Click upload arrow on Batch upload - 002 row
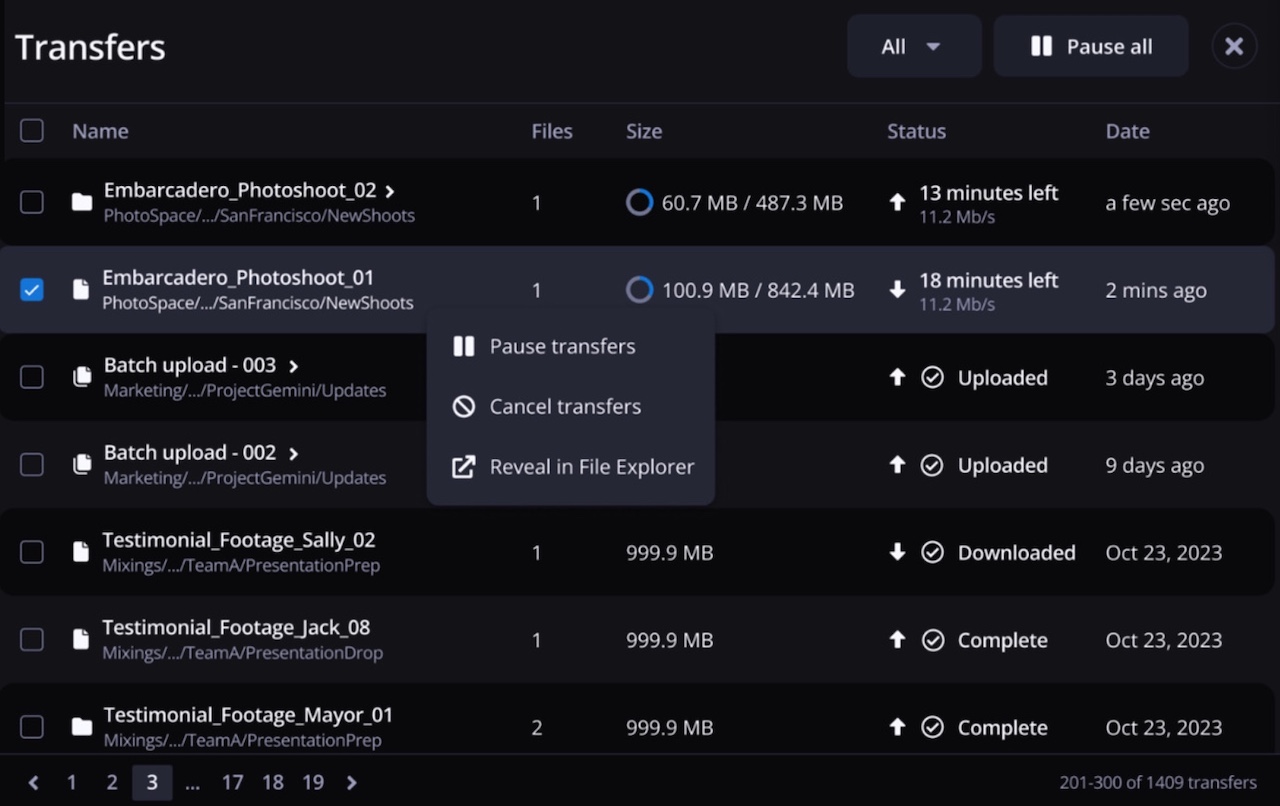The width and height of the screenshot is (1280, 806). [897, 464]
